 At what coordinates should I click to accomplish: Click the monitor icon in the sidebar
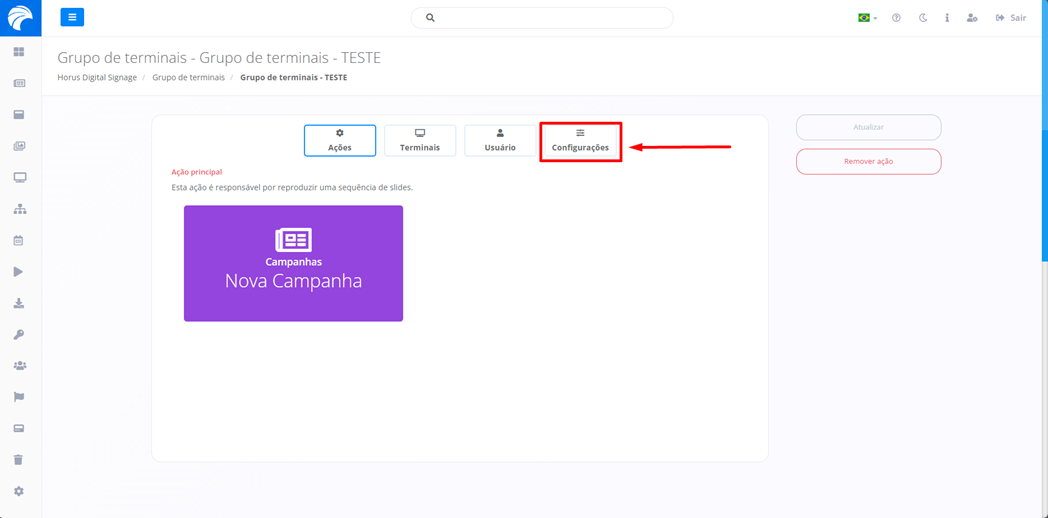point(19,178)
